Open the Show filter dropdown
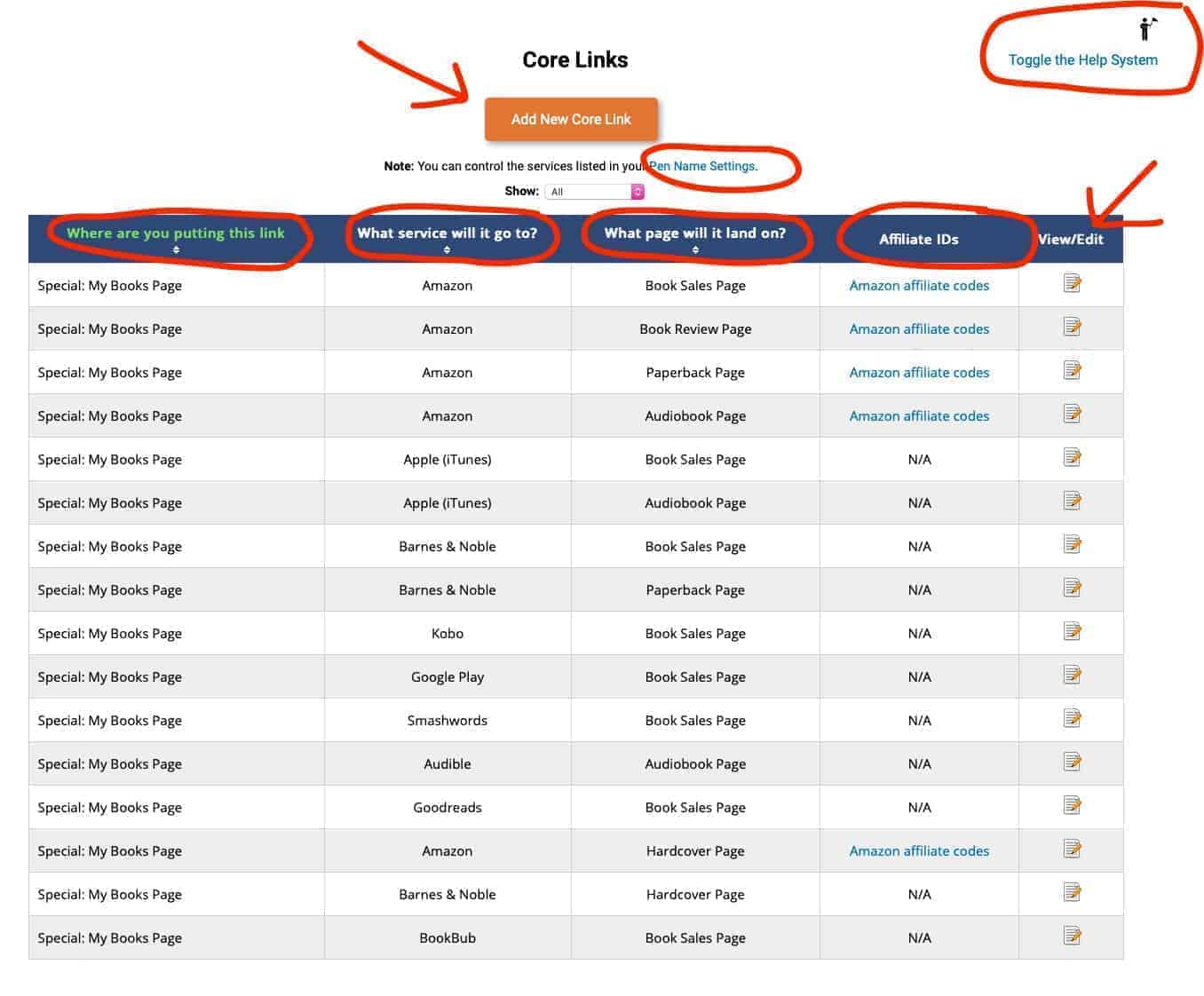This screenshot has width=1204, height=996. coord(594,192)
